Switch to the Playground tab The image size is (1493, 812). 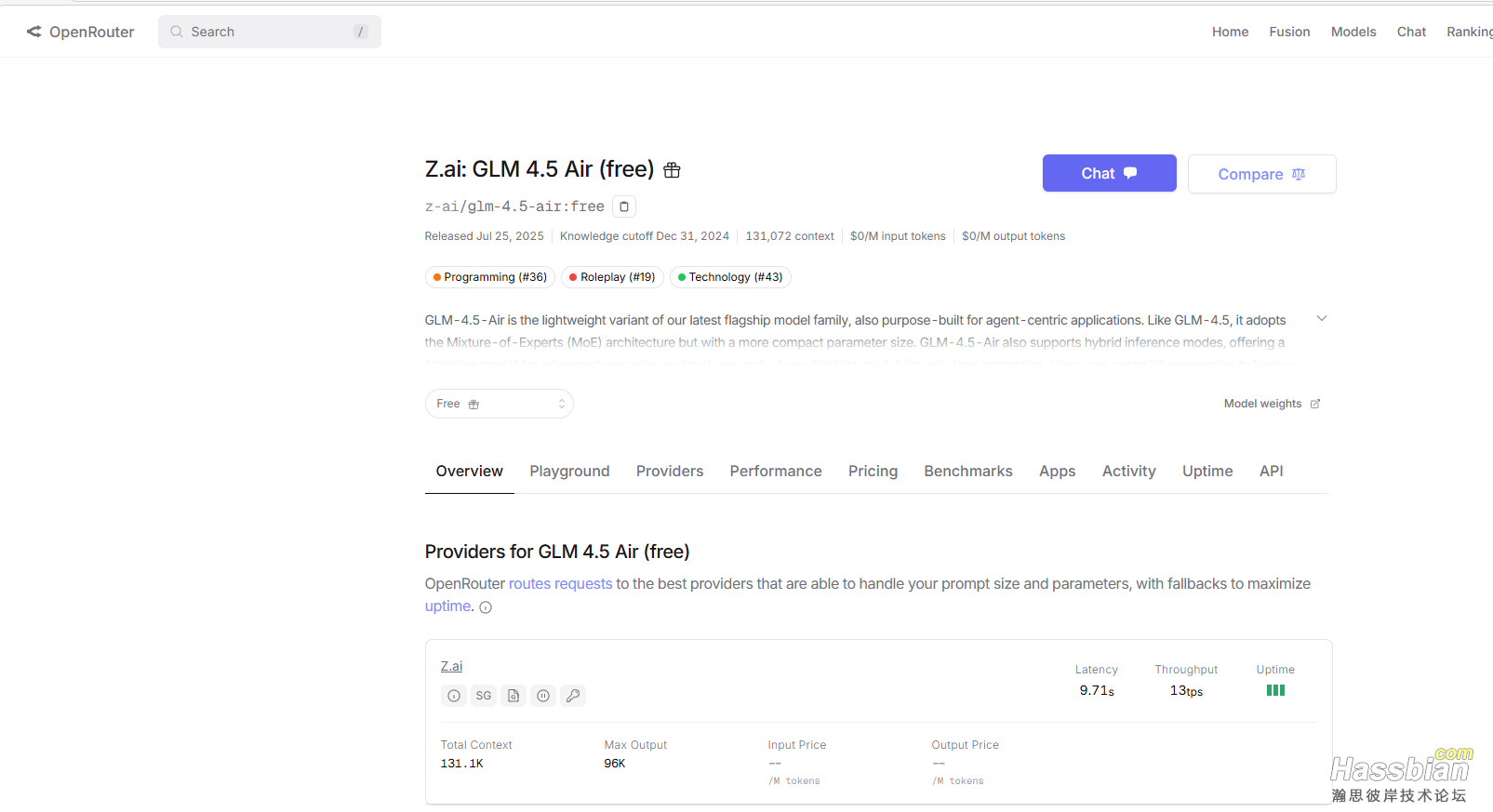pos(570,472)
